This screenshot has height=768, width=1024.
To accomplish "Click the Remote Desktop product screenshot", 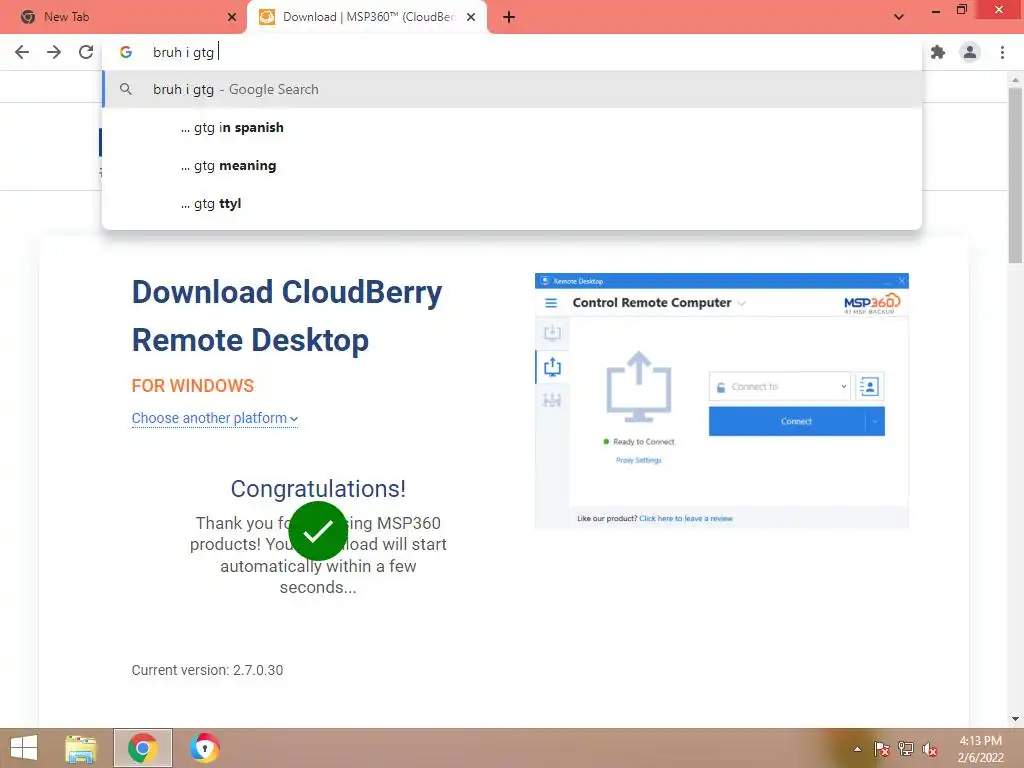I will point(722,400).
